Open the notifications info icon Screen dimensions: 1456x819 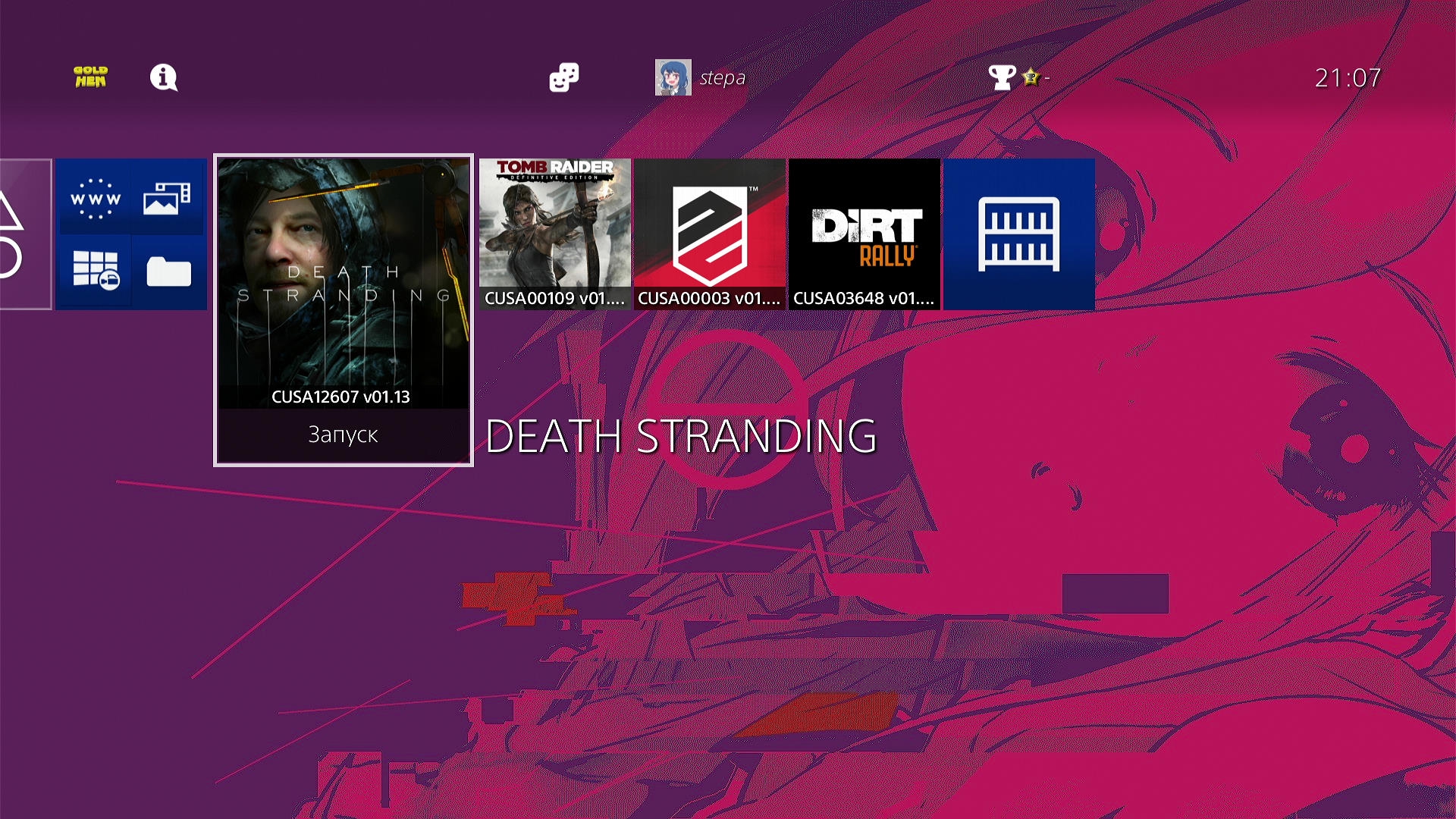click(x=163, y=77)
